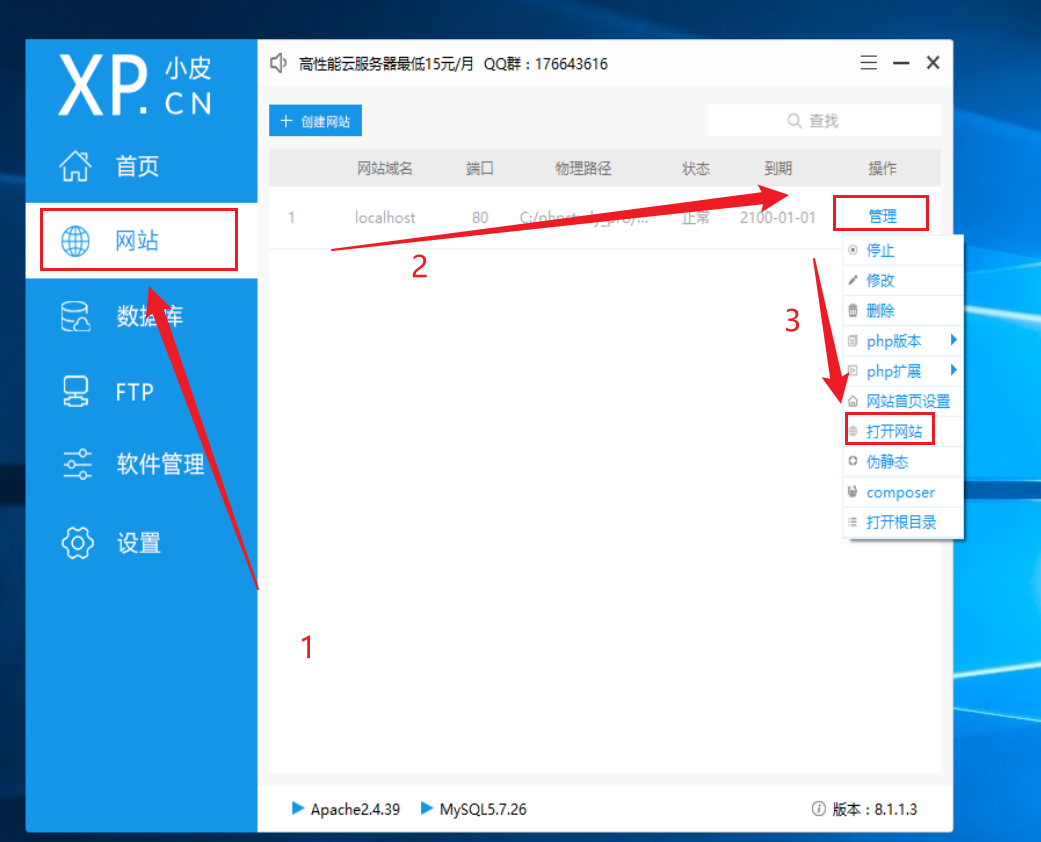Click the house icon beside 网站首页设置
This screenshot has width=1041, height=842.
click(853, 401)
